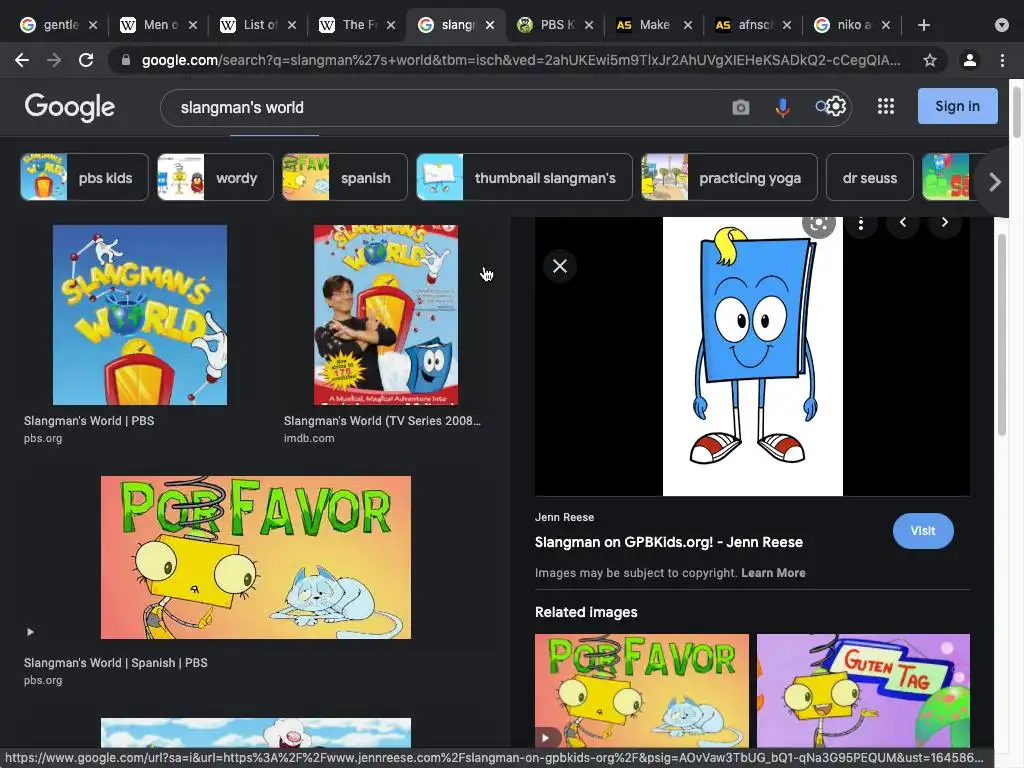Select the 'thumbnail slangman's' filter chip
This screenshot has width=1024, height=768.
point(524,178)
